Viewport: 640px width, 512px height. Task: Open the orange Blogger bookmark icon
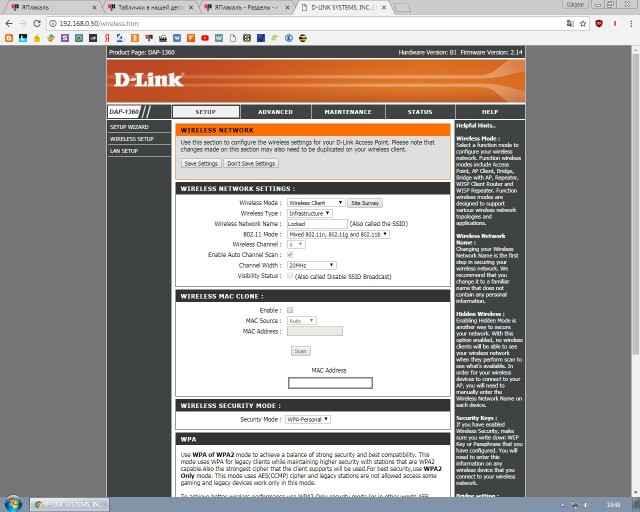(x=9, y=38)
